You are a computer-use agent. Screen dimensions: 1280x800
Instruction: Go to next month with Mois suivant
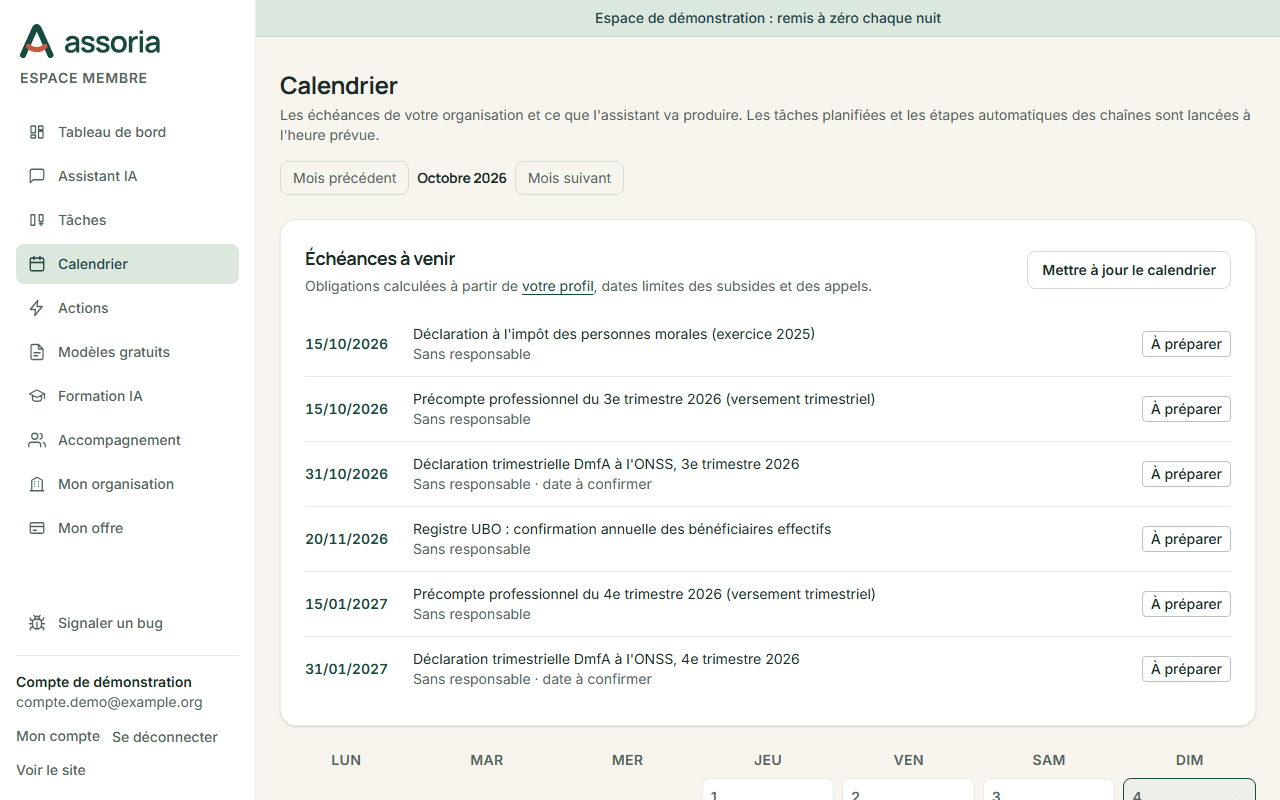click(x=569, y=178)
